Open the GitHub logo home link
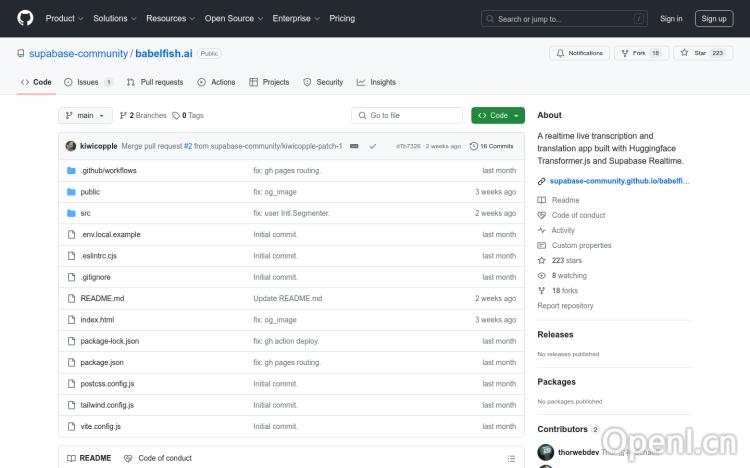The width and height of the screenshot is (750, 468). click(x=25, y=18)
